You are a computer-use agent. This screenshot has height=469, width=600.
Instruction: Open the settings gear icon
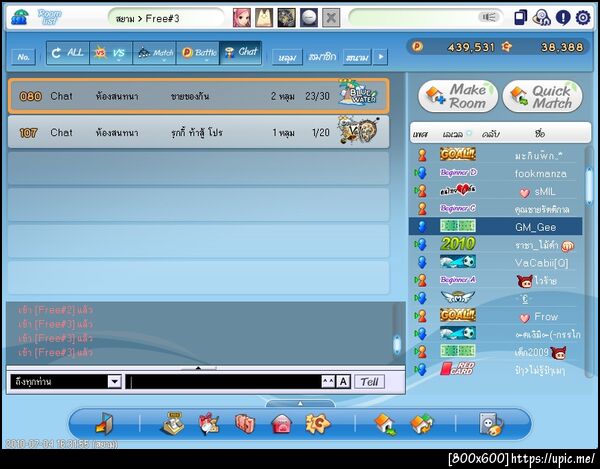(x=583, y=18)
